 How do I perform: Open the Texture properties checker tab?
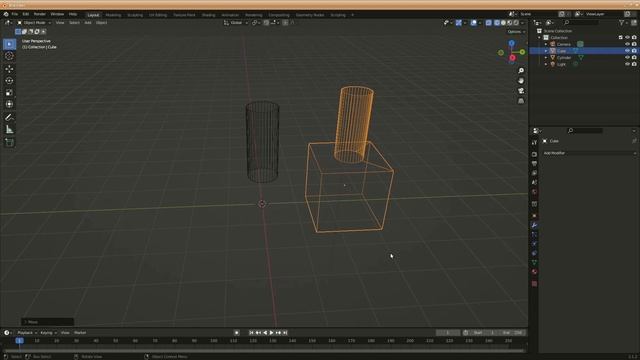pyautogui.click(x=534, y=284)
